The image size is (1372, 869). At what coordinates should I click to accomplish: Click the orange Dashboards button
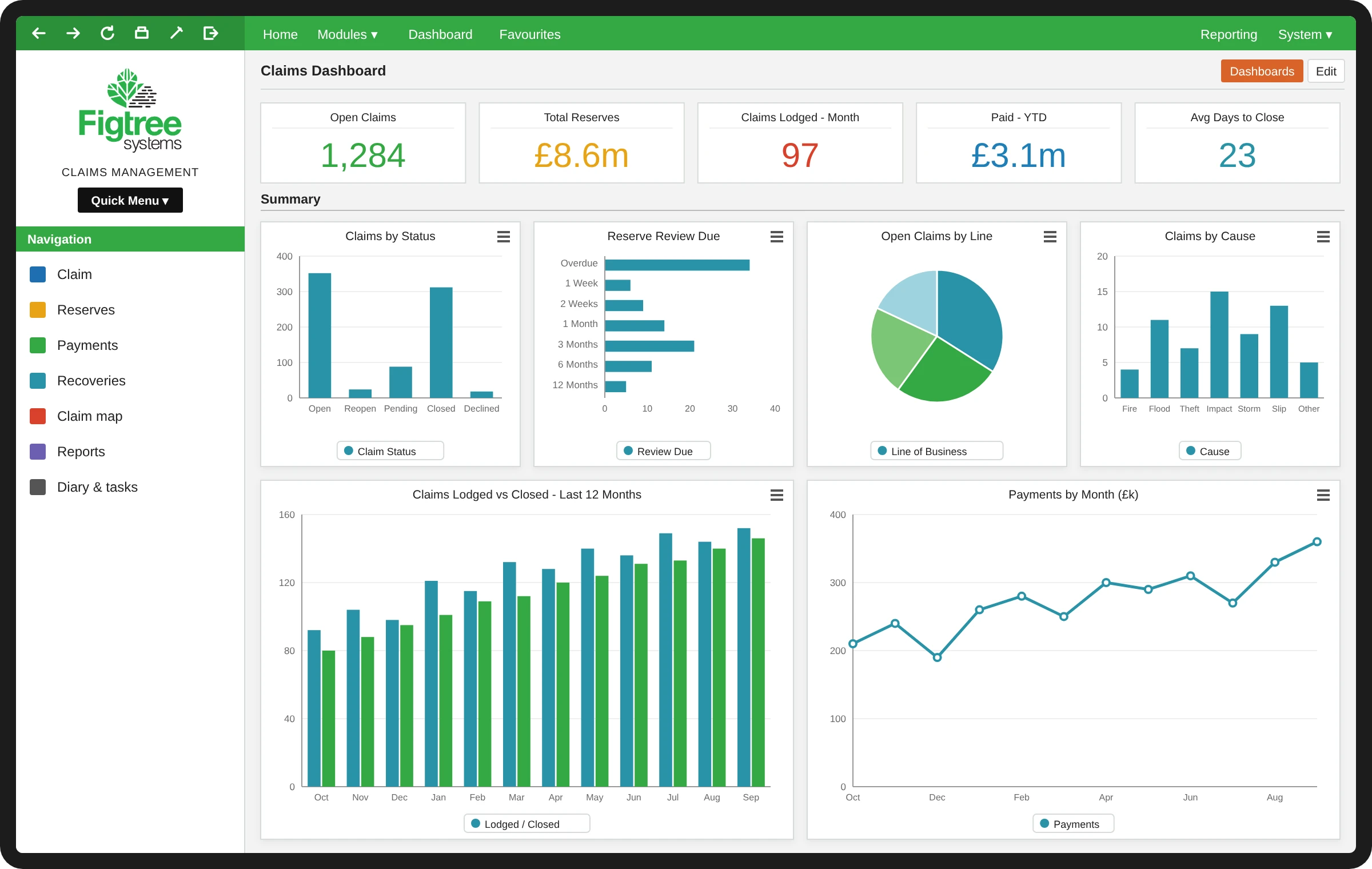(x=1262, y=71)
